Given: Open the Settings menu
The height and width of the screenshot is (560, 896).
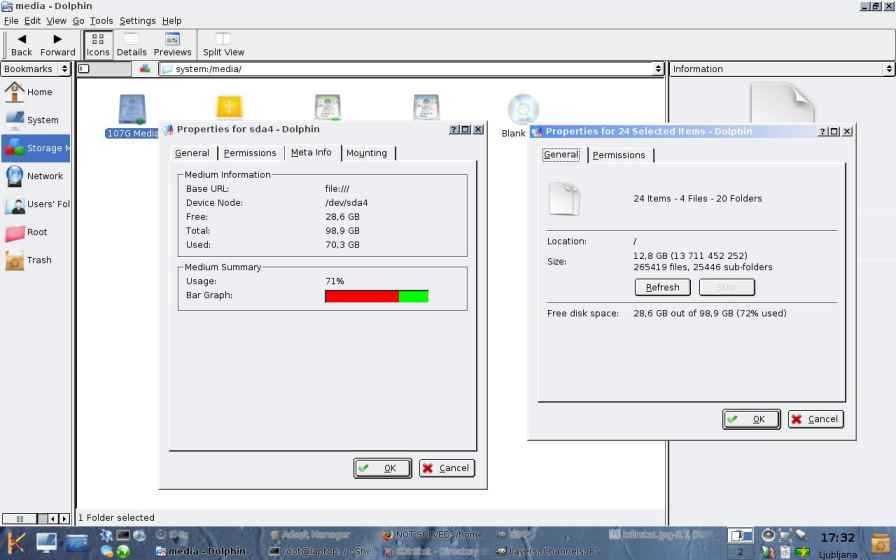Looking at the screenshot, I should click(137, 20).
